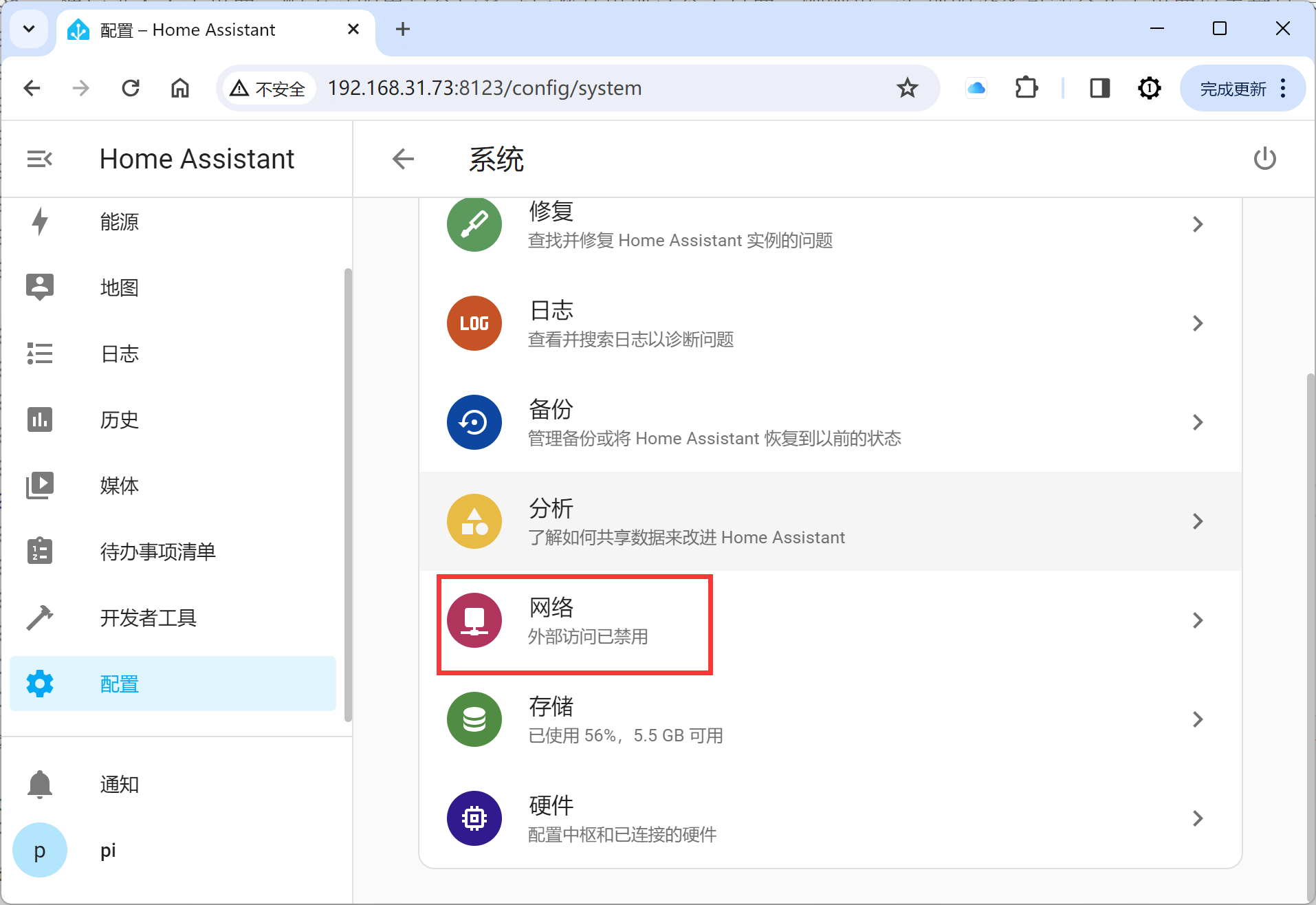Image resolution: width=1316 pixels, height=905 pixels.
Task: Expand 硬件 row chevron
Action: click(1198, 818)
